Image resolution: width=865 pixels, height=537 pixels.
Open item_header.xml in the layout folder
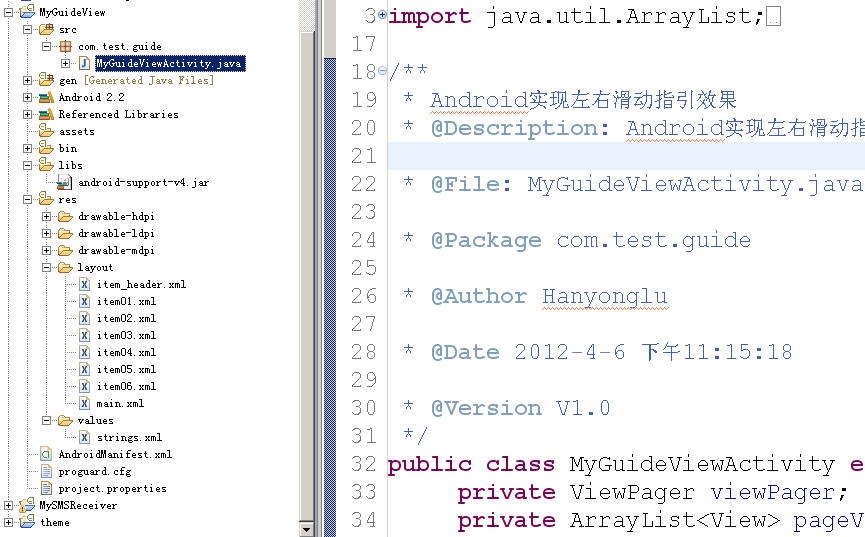(141, 284)
